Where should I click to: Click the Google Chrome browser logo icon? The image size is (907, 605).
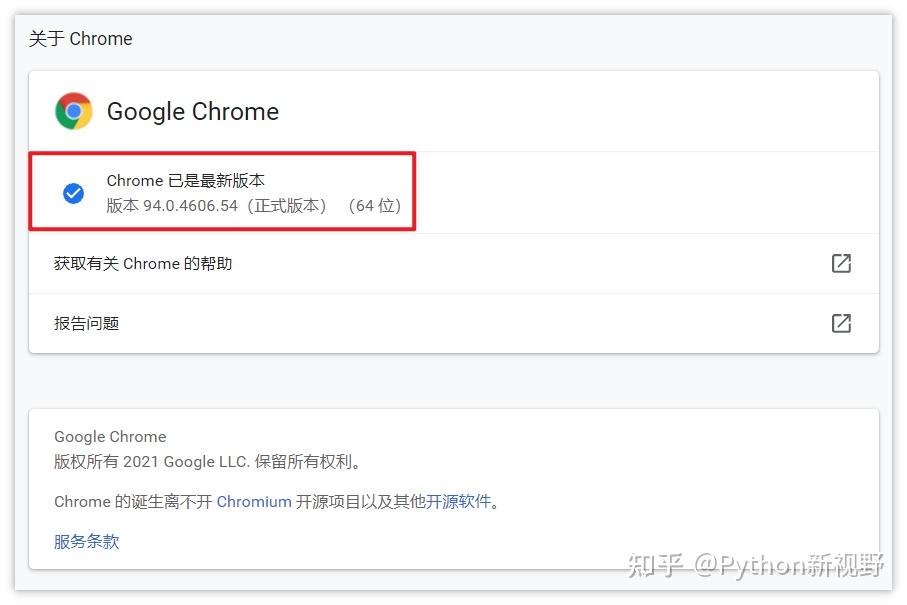click(73, 111)
